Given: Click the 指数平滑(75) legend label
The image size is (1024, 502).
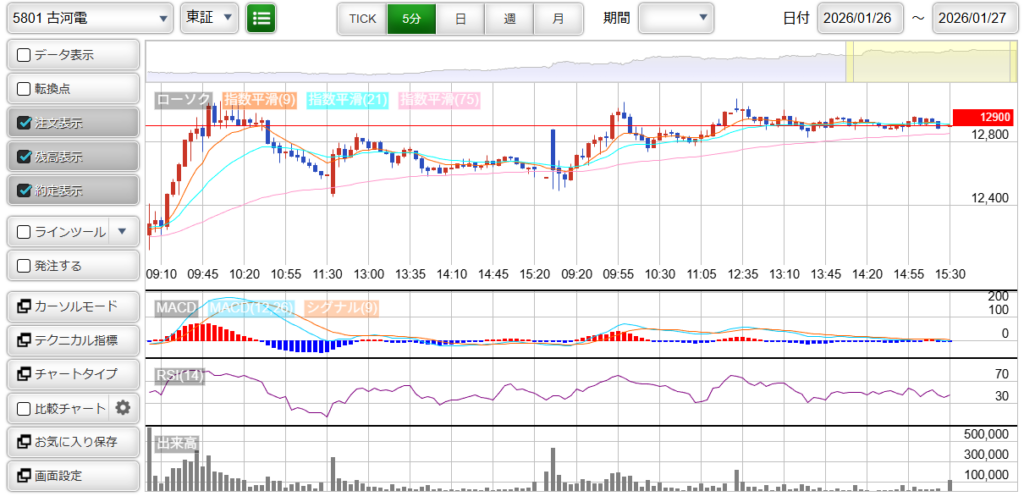Looking at the screenshot, I should (x=439, y=100).
